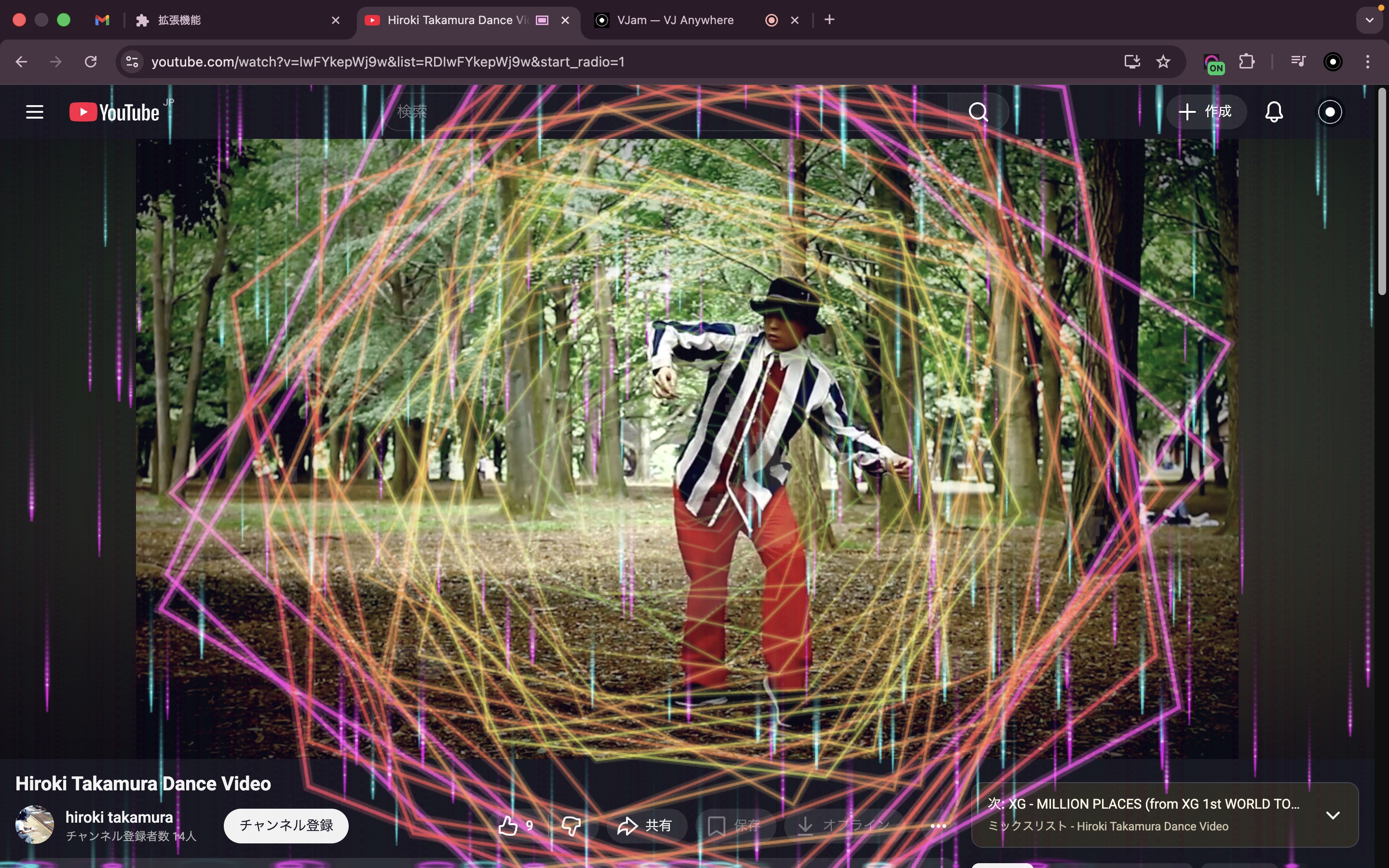Click the YouTube search magnifier button
This screenshot has height=868, width=1389.
pyautogui.click(x=978, y=112)
